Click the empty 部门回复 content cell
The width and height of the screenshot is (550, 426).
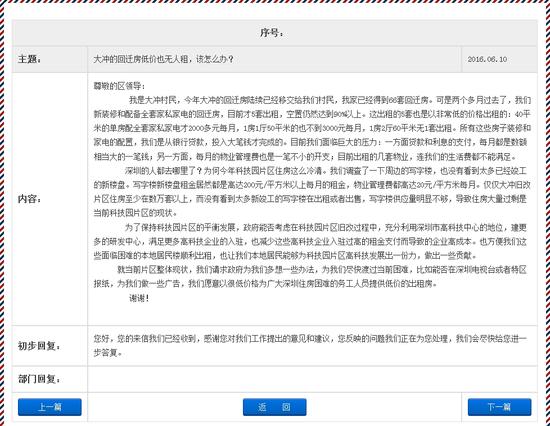[312, 379]
